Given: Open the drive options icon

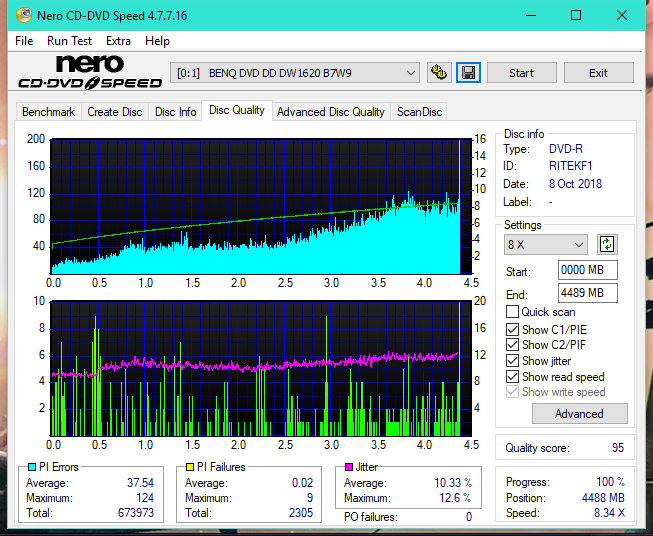Looking at the screenshot, I should point(439,73).
